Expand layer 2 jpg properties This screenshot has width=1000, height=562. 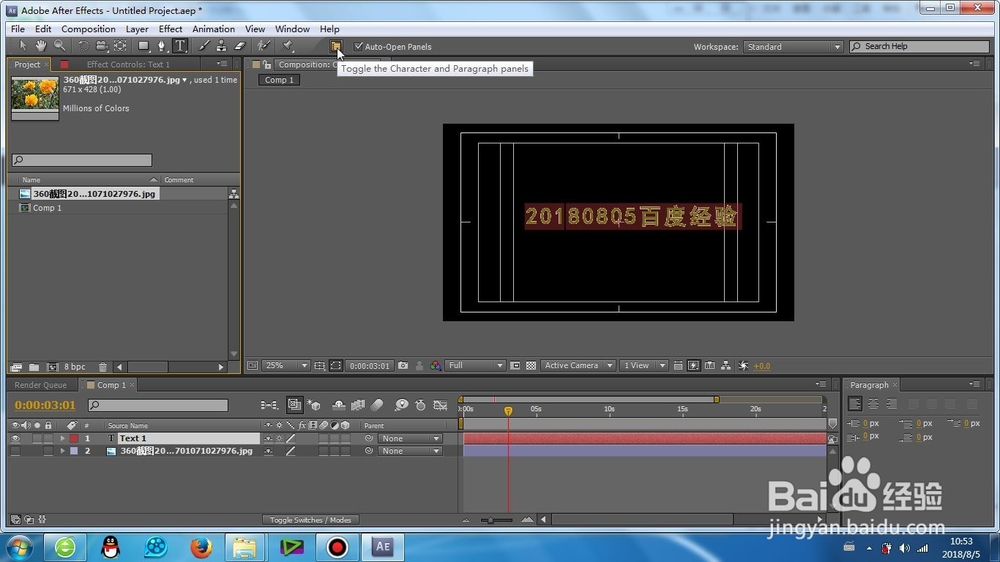[x=62, y=451]
